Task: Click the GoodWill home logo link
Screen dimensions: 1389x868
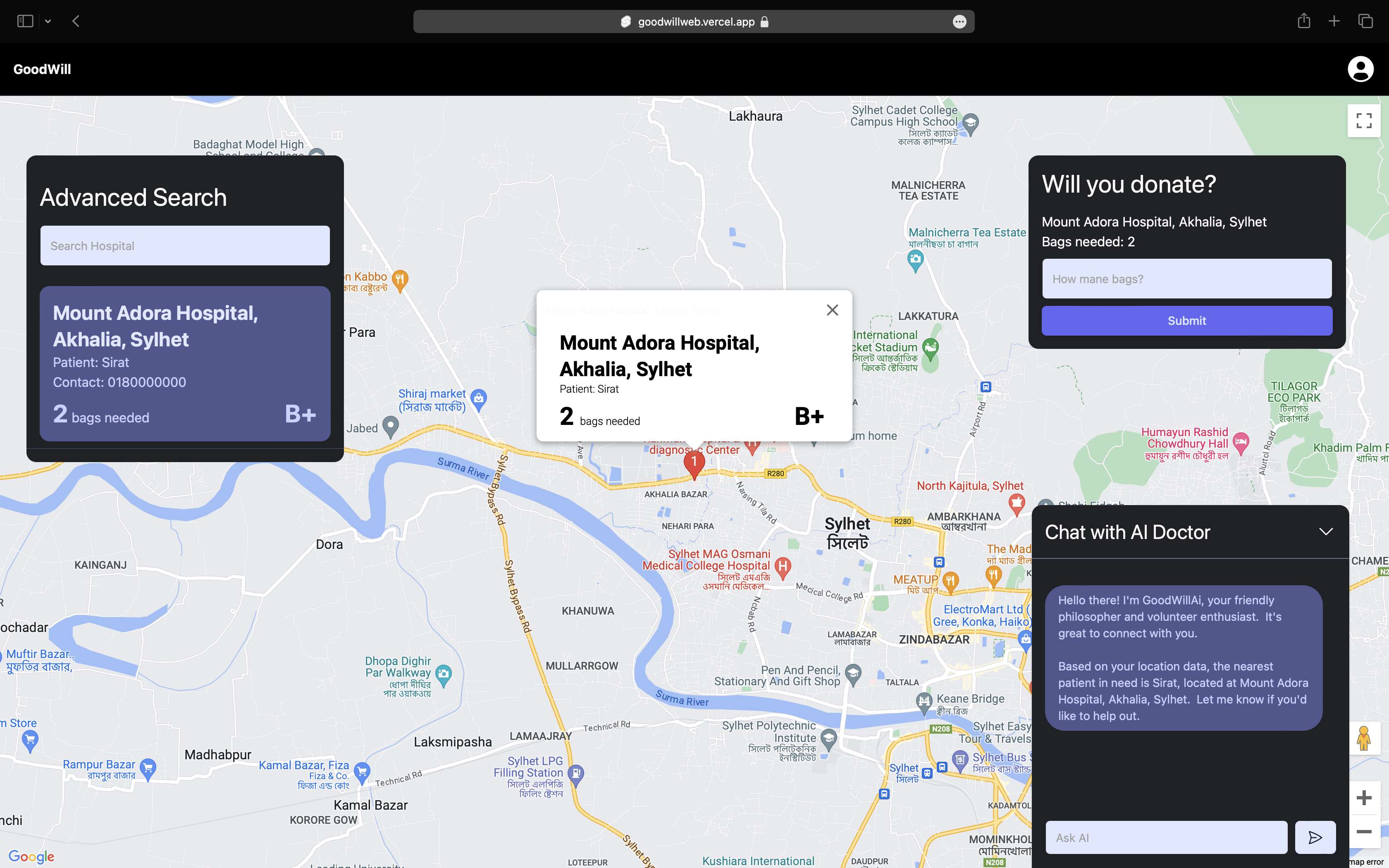Action: pos(42,69)
